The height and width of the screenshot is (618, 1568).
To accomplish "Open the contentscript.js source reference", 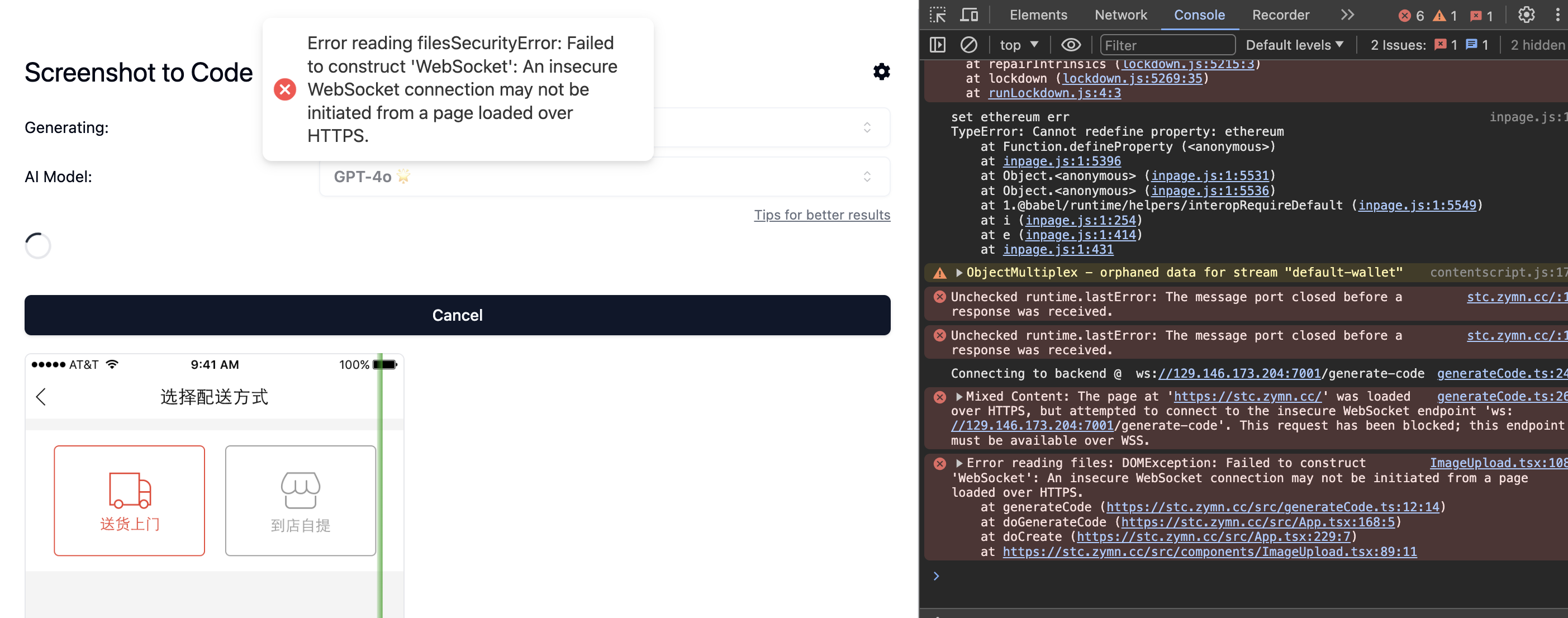I will point(1498,273).
